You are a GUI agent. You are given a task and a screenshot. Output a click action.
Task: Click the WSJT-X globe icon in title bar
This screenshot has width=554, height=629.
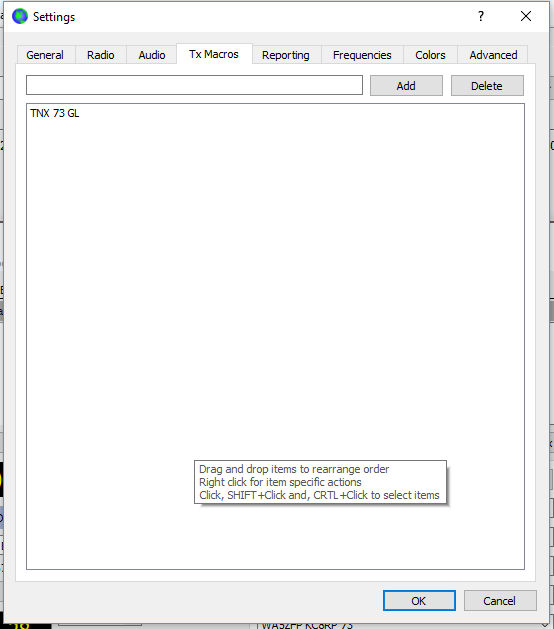pyautogui.click(x=20, y=16)
